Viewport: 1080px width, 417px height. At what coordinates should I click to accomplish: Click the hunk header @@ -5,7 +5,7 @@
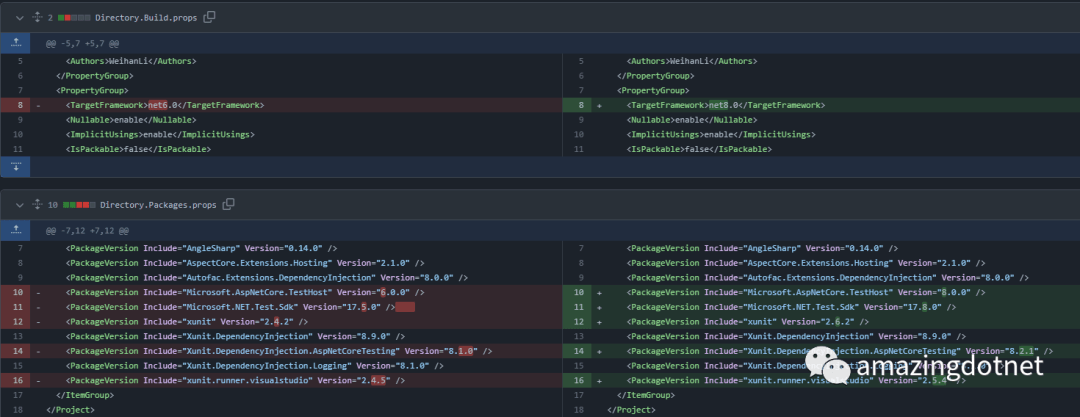point(83,43)
